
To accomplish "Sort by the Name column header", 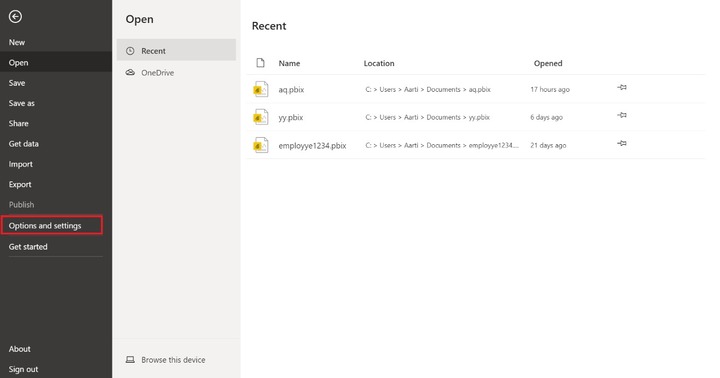I will click(289, 63).
